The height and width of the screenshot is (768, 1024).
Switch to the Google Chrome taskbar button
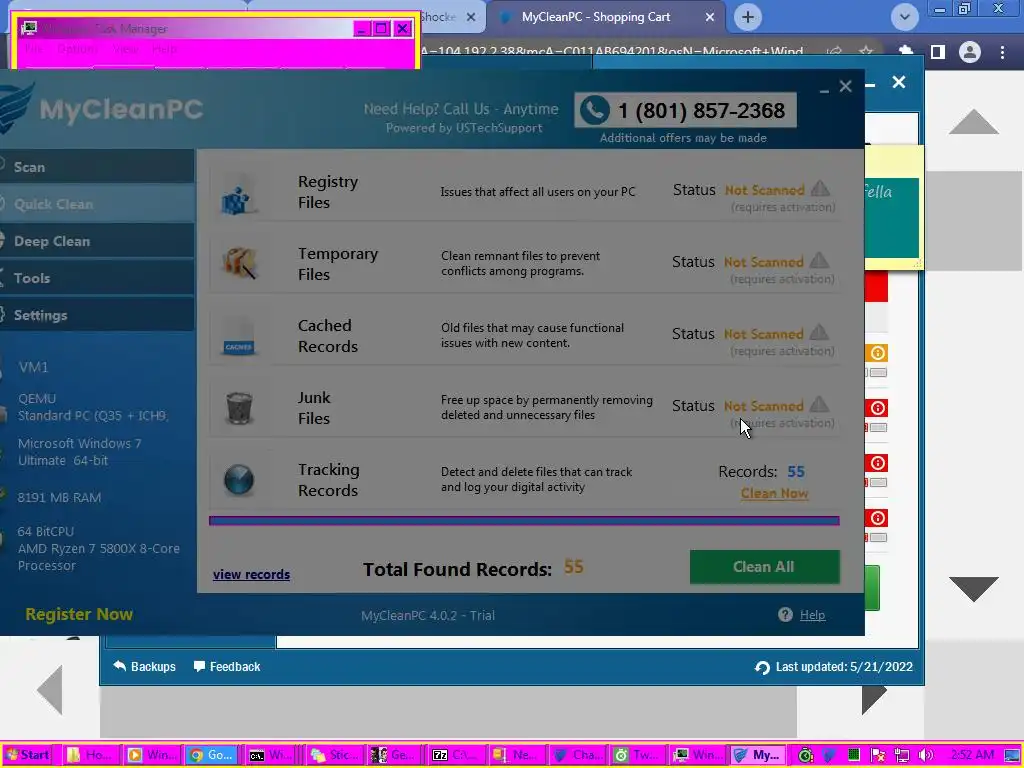pos(210,755)
